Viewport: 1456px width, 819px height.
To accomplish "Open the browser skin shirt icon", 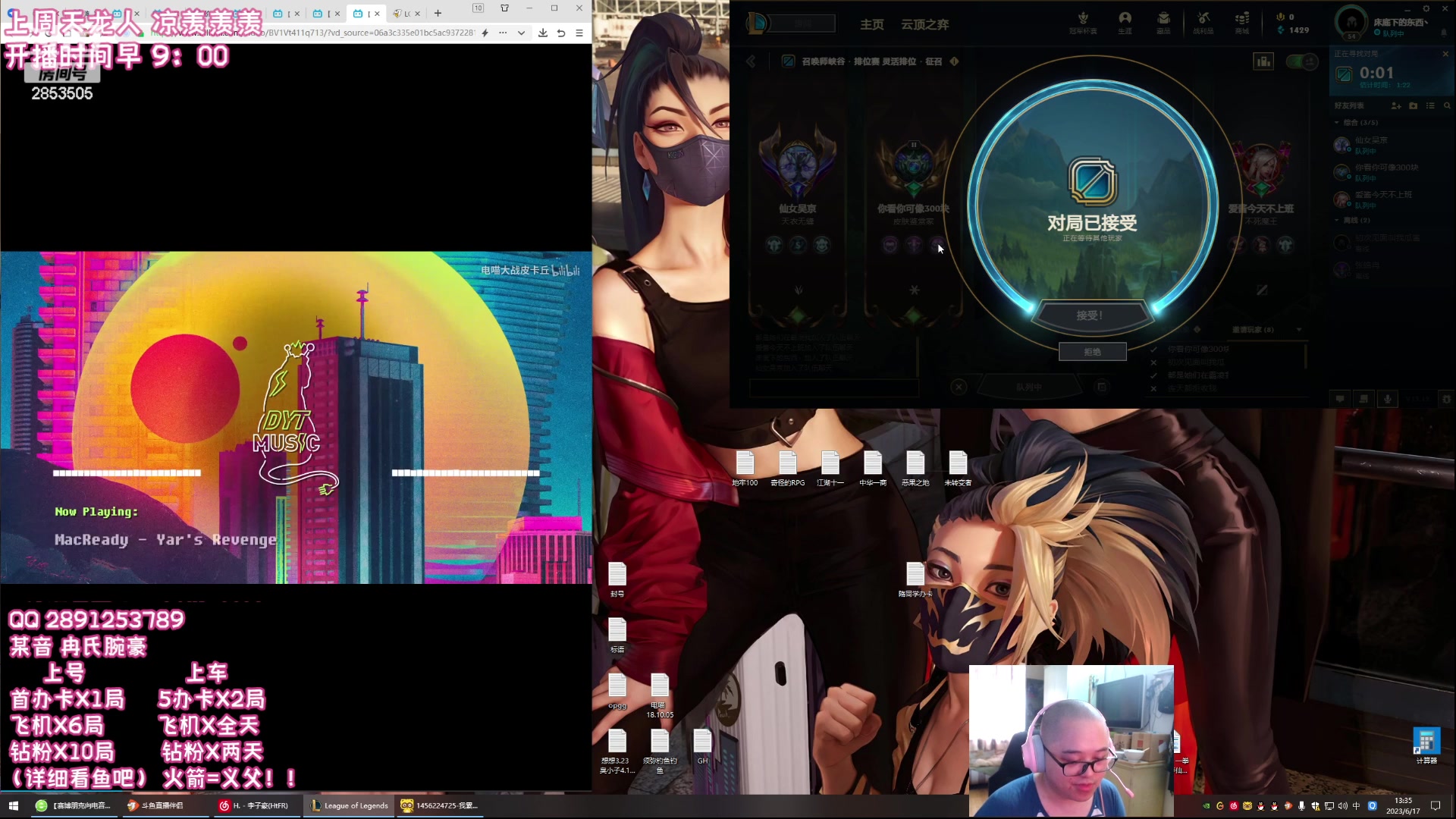I will [504, 8].
